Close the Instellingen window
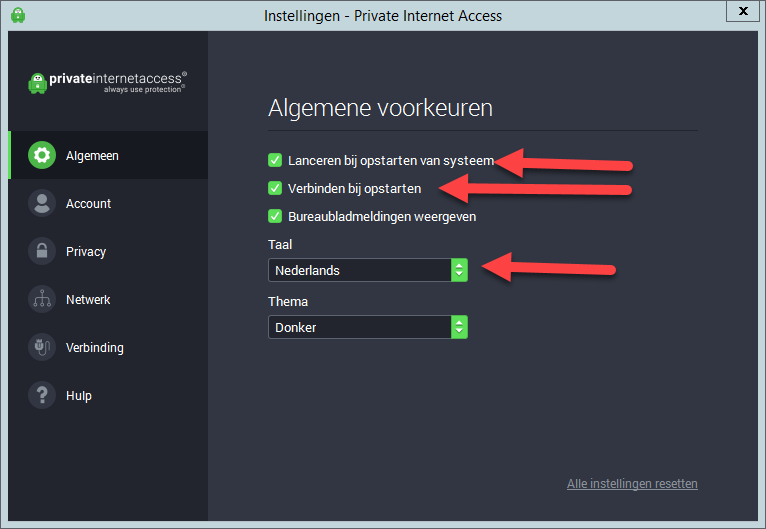 (x=740, y=12)
